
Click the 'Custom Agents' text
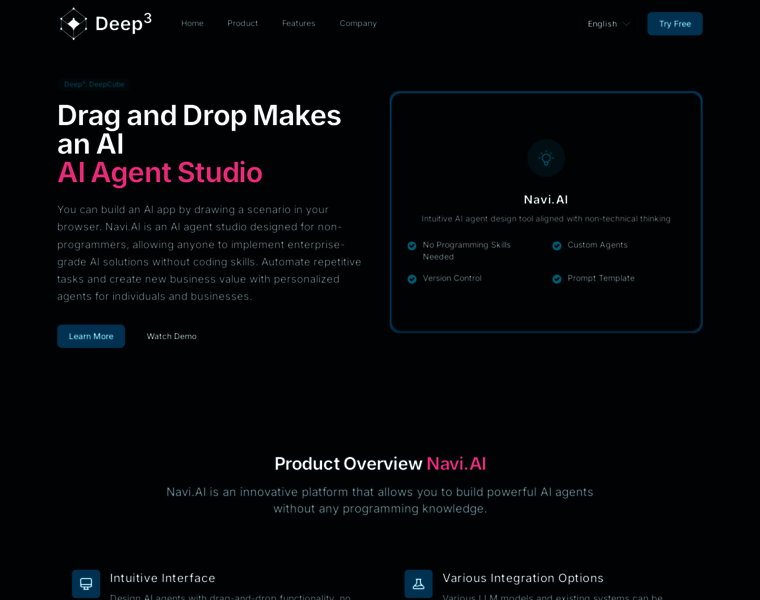598,245
